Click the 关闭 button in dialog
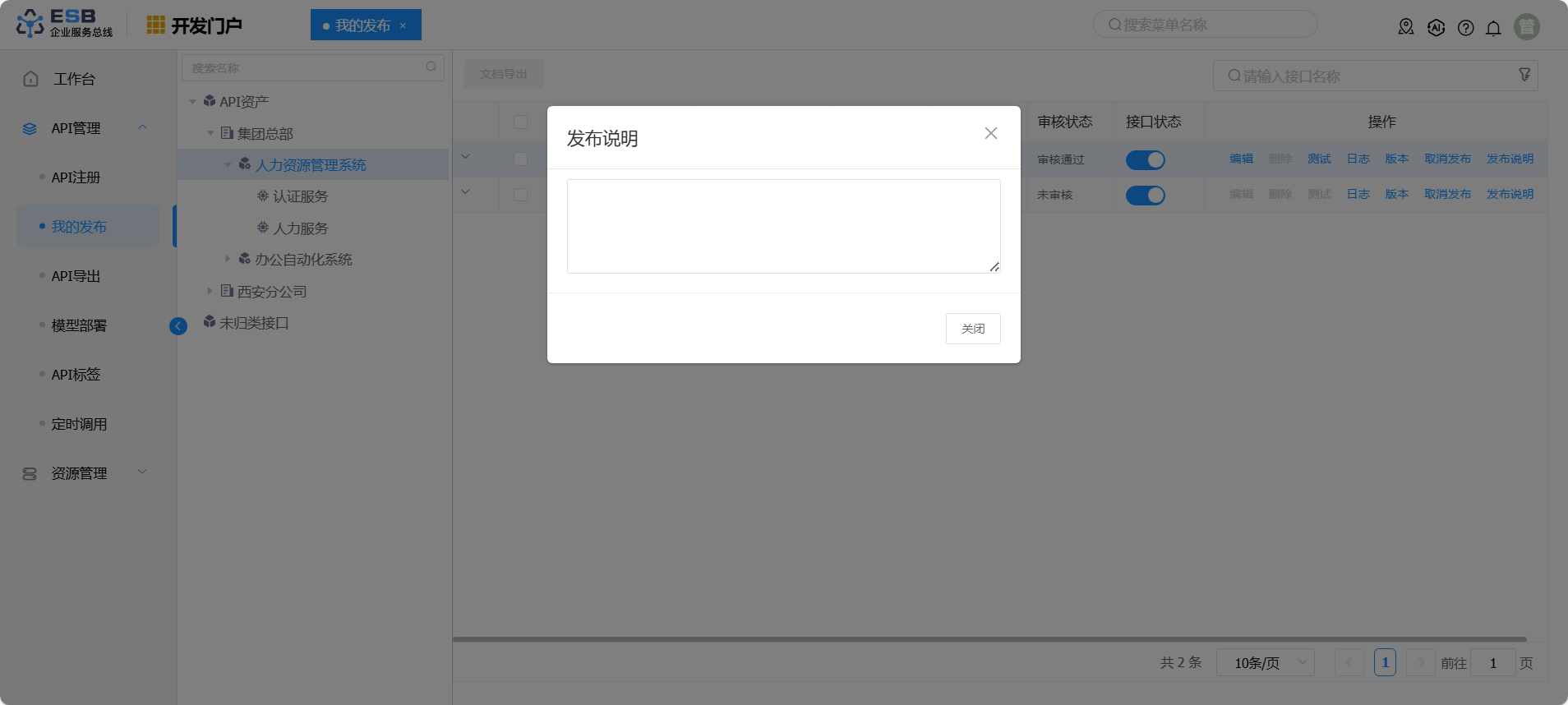The height and width of the screenshot is (705, 1568). (972, 329)
